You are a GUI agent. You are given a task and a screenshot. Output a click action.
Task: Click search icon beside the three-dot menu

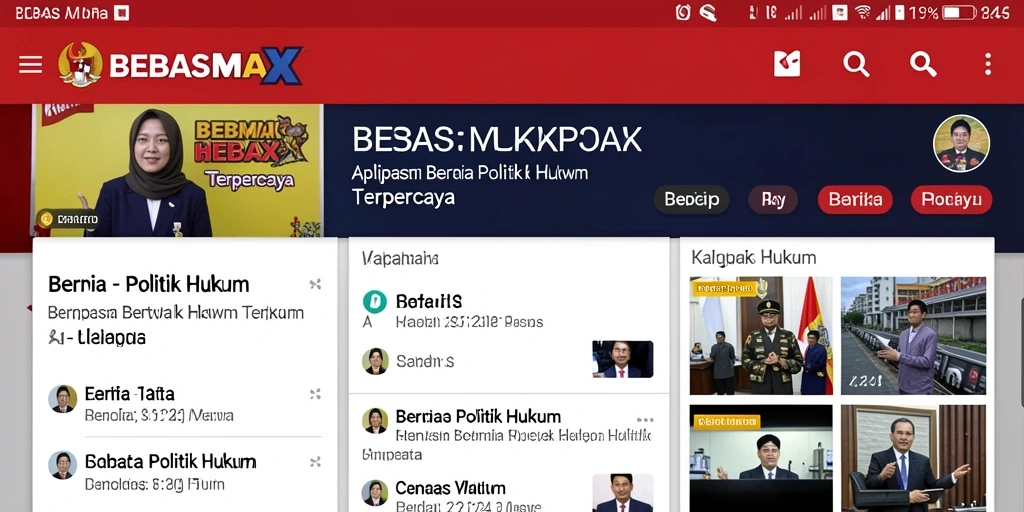[923, 64]
